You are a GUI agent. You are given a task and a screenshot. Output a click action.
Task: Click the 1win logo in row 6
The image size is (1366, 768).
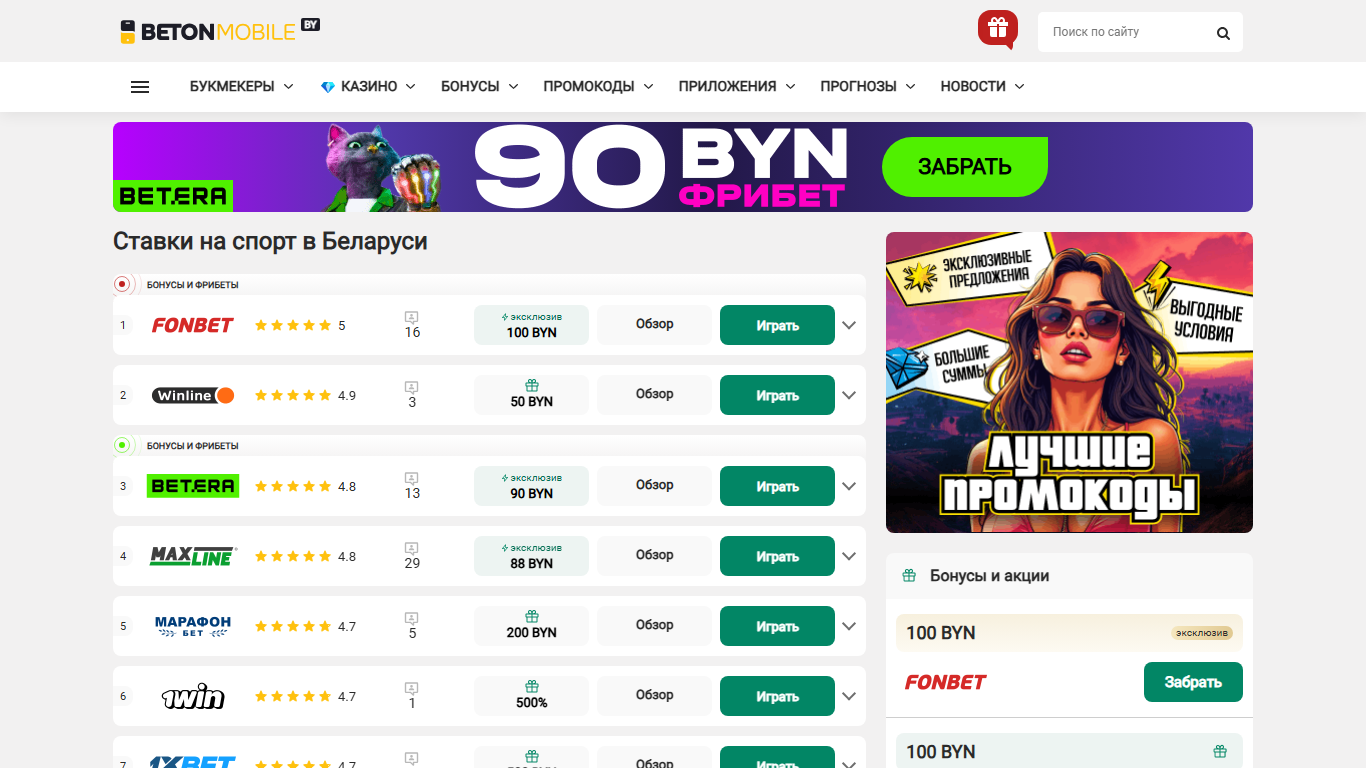coord(193,696)
